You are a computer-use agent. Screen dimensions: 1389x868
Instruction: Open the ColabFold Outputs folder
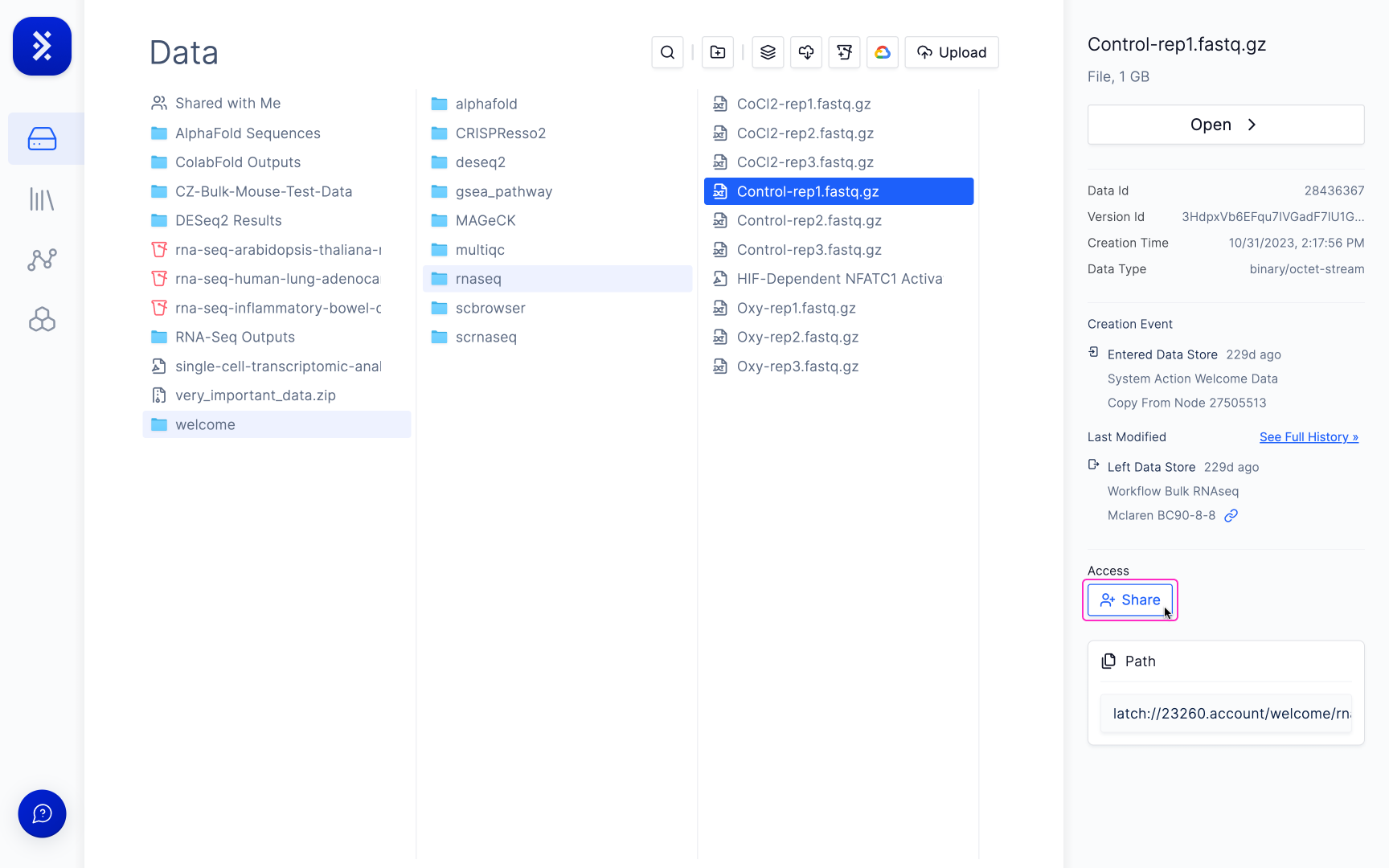tap(277, 162)
